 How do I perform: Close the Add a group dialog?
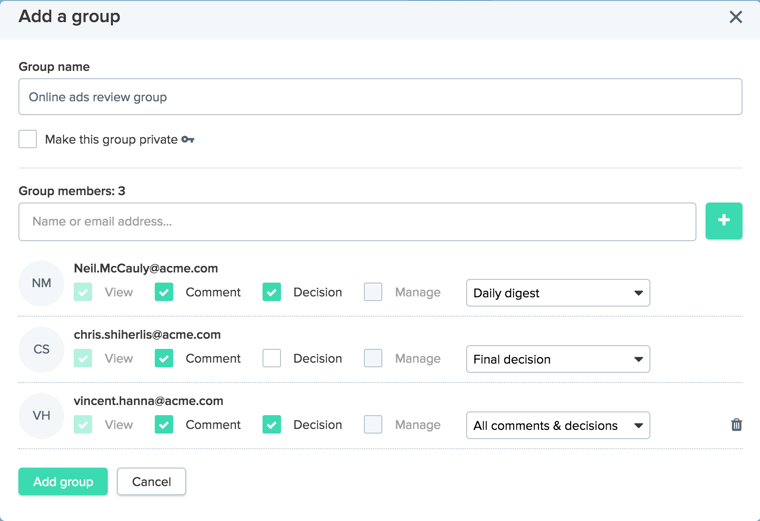click(x=735, y=17)
